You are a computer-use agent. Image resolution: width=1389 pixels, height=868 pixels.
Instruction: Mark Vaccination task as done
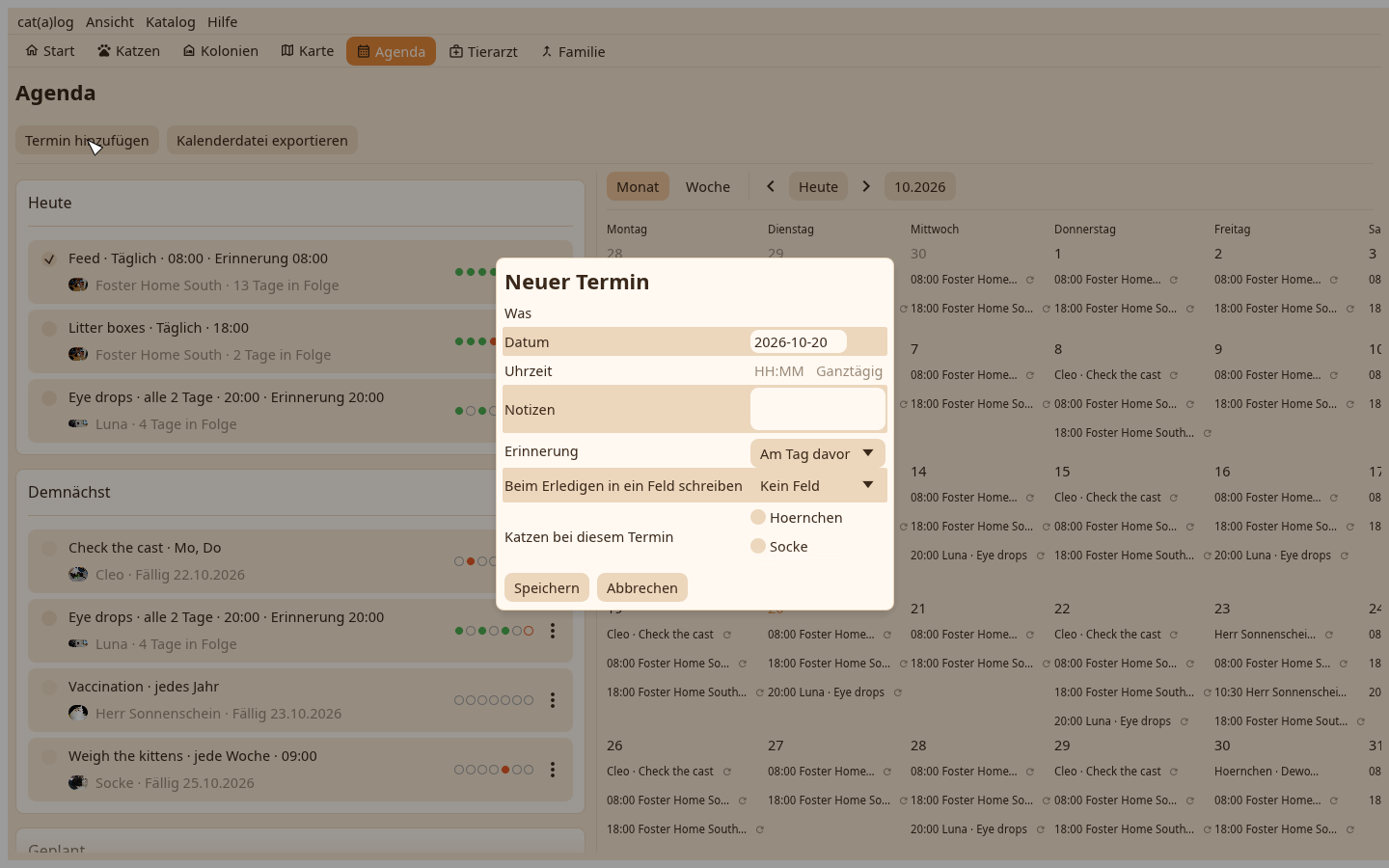(49, 688)
